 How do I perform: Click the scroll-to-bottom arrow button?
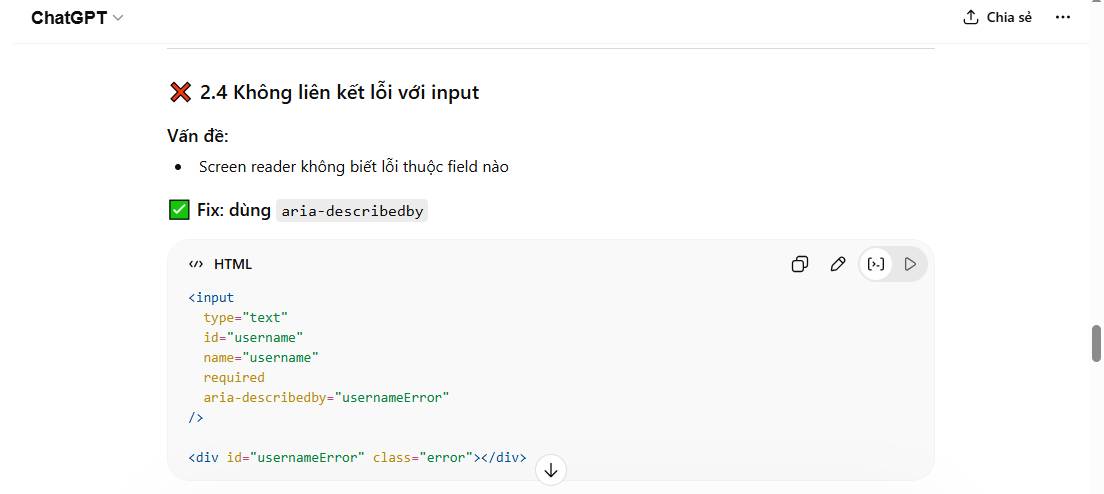551,470
